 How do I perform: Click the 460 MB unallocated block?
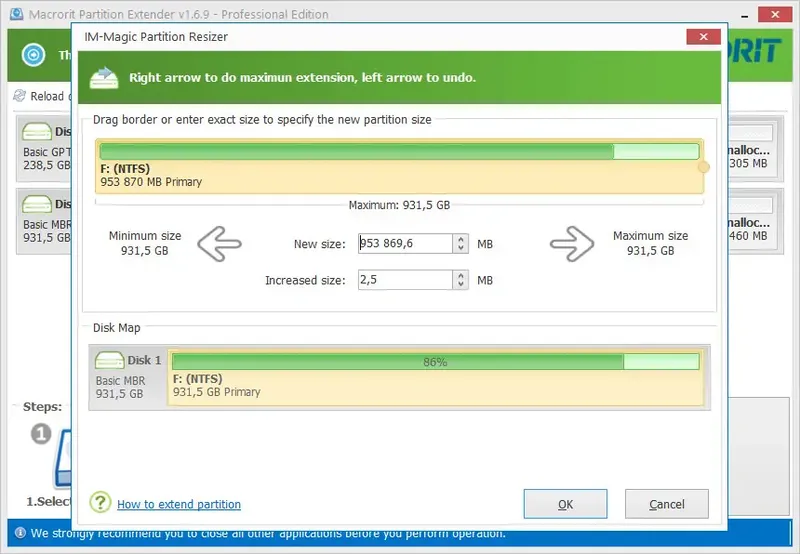click(x=752, y=221)
